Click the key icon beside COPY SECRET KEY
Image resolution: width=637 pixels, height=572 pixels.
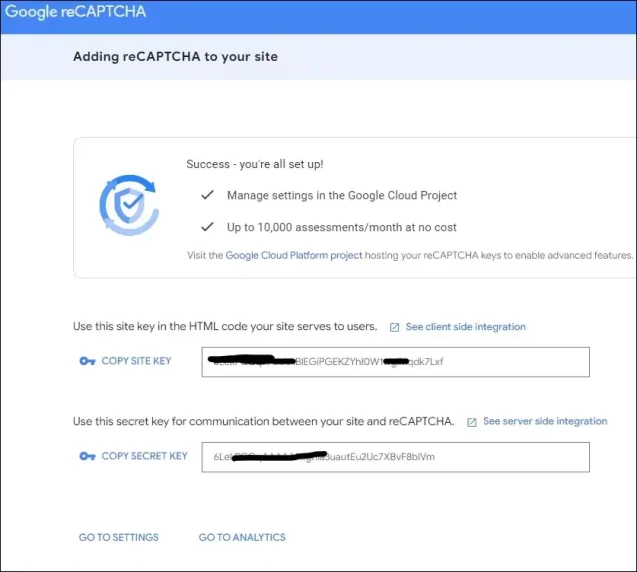pyautogui.click(x=87, y=456)
